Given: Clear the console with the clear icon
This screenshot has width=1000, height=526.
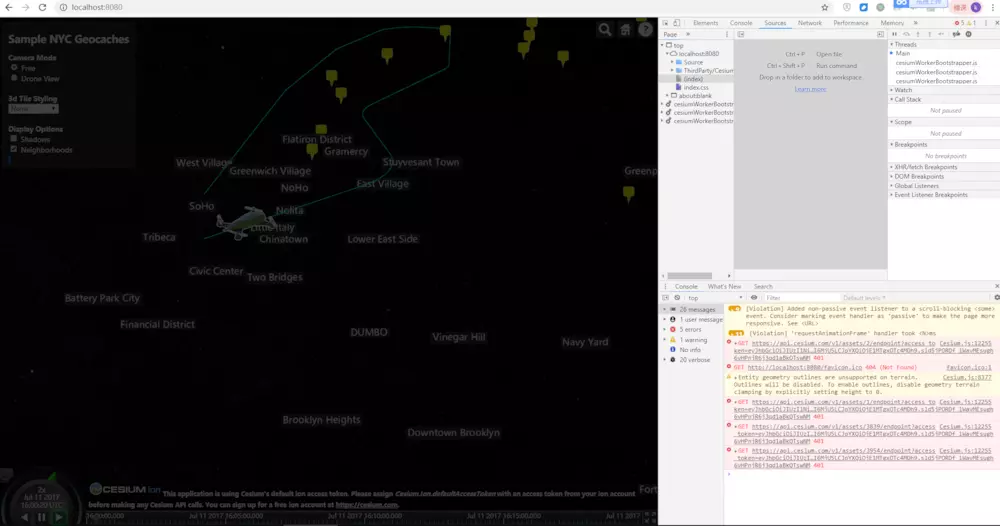Looking at the screenshot, I should 677,298.
